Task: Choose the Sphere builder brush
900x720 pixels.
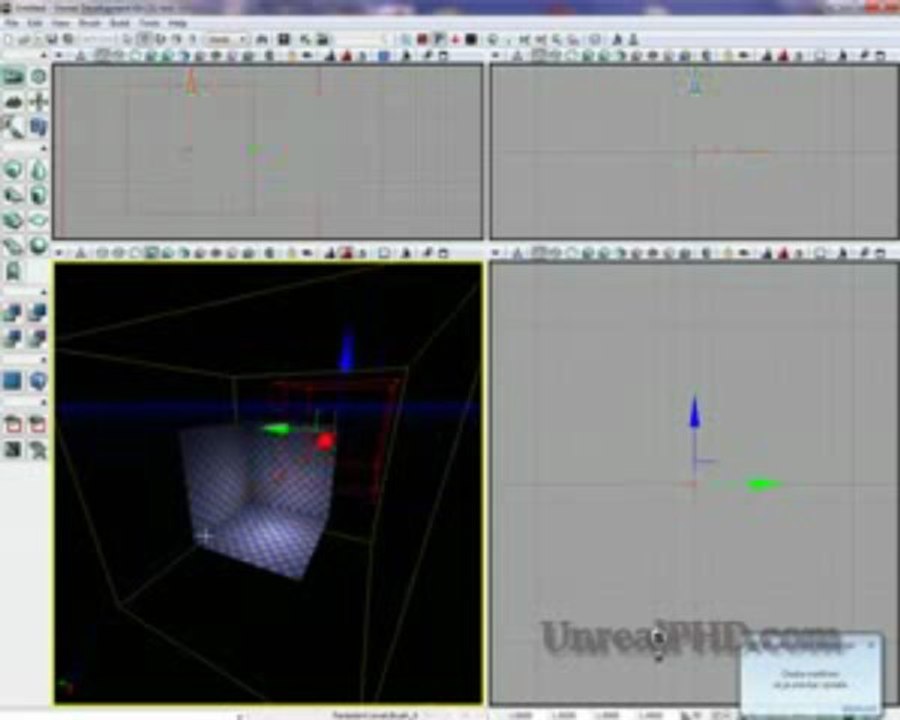Action: point(38,246)
